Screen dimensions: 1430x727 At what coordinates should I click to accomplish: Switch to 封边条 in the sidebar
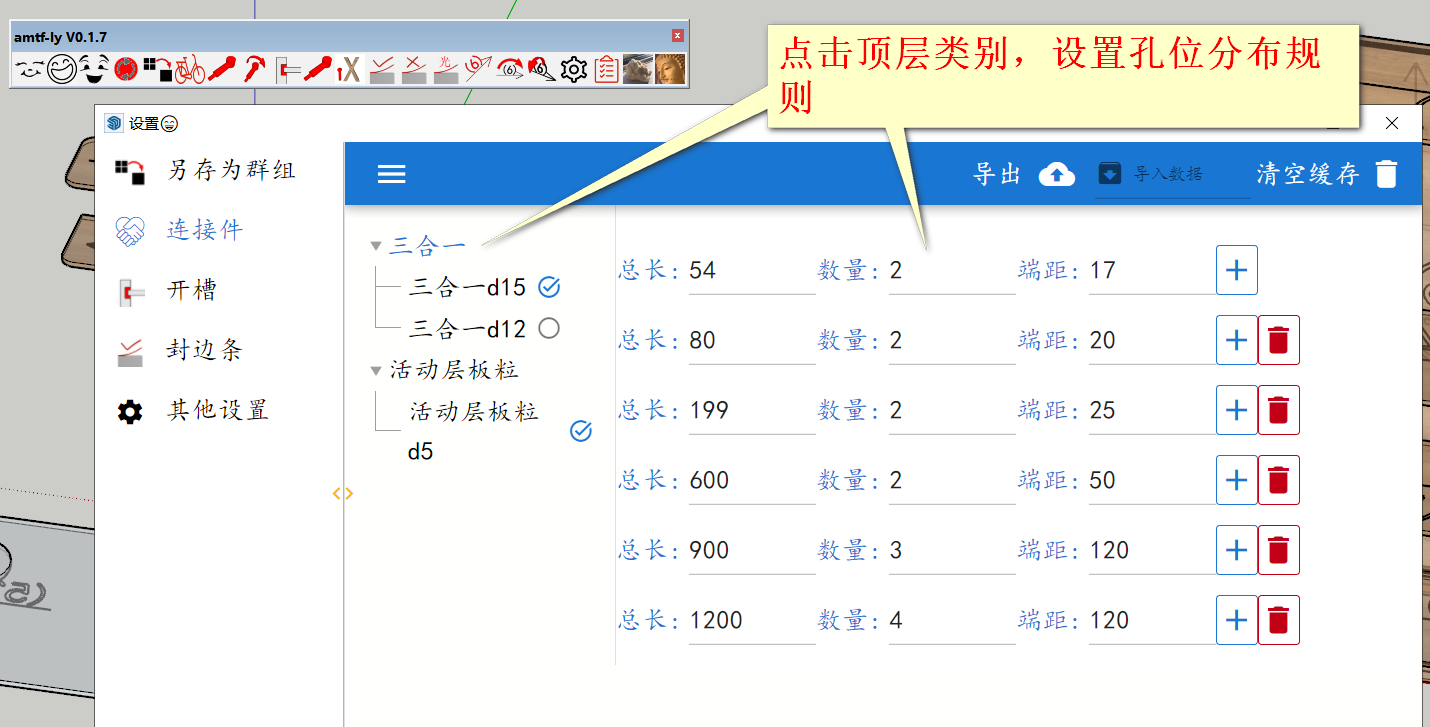pos(204,350)
